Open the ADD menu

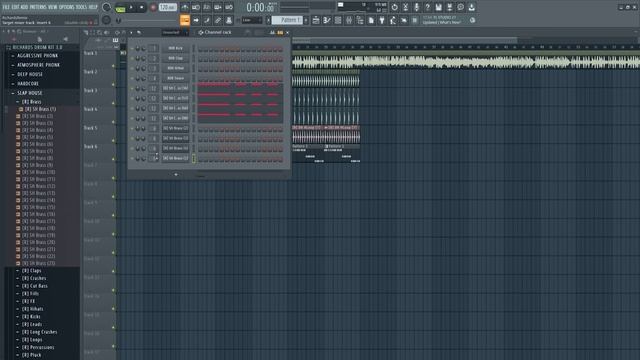tap(24, 7)
